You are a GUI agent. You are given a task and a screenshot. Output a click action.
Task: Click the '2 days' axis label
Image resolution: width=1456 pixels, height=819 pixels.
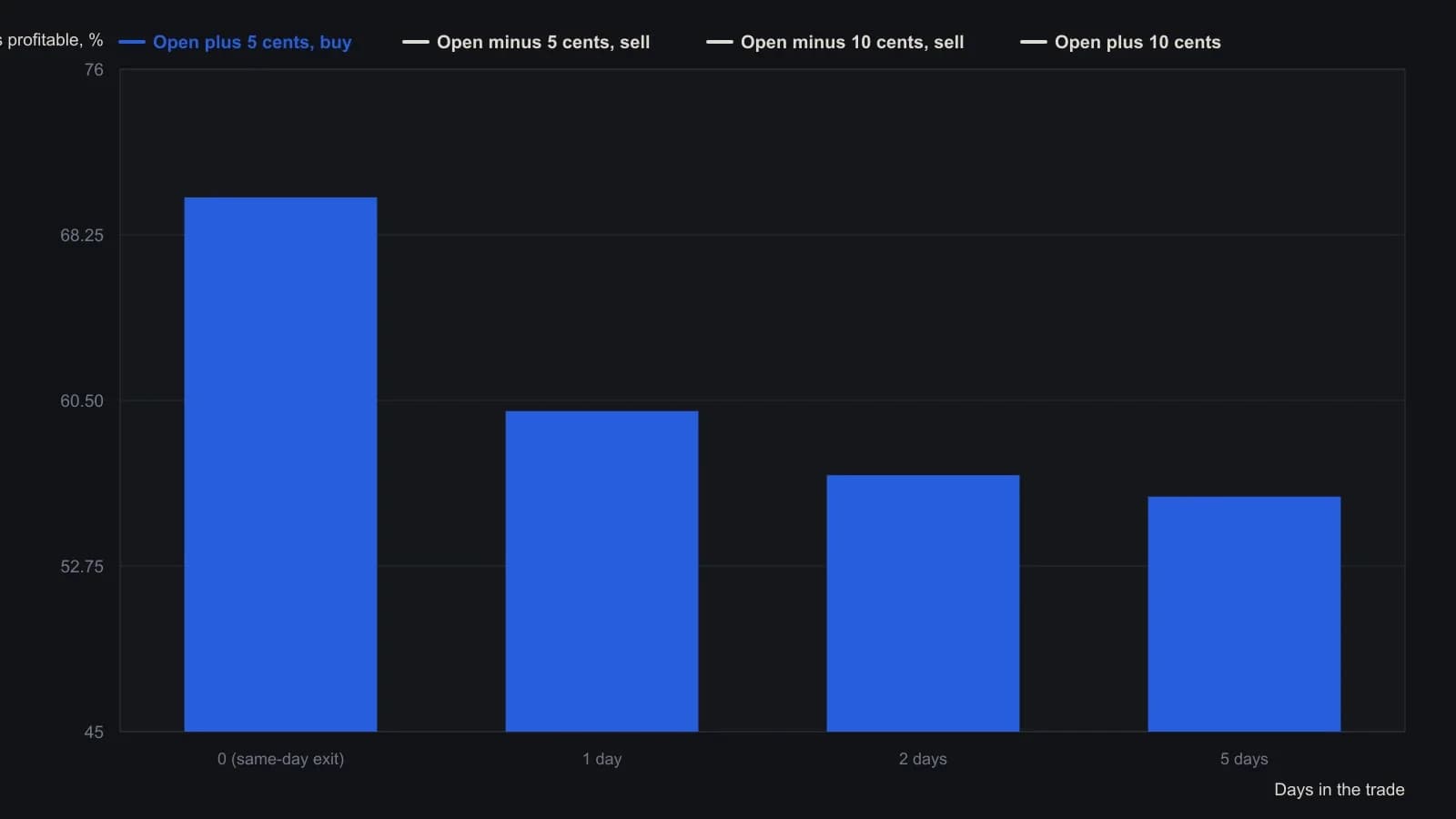(x=923, y=759)
